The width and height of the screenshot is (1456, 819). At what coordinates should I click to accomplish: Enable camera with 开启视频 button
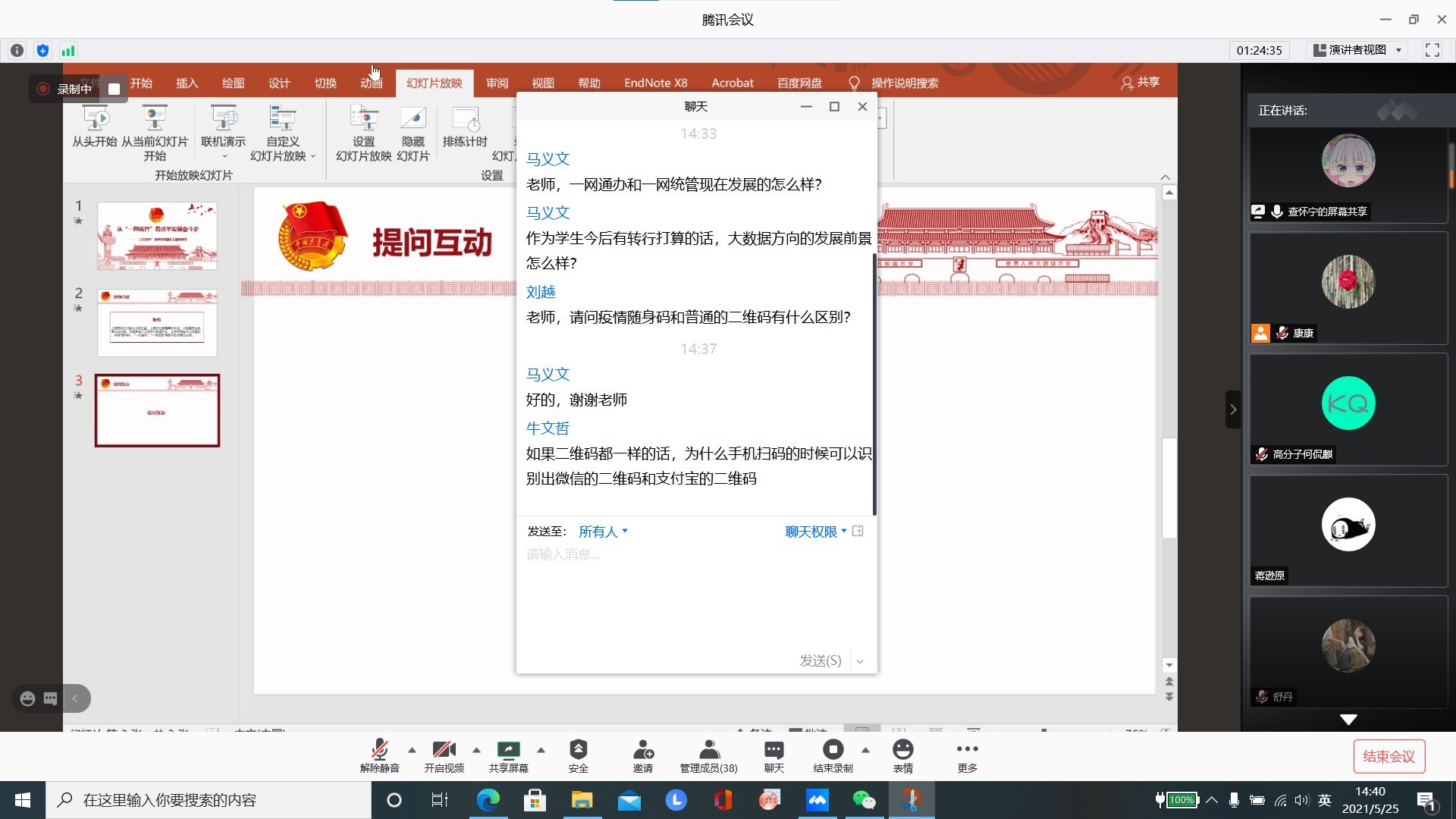pyautogui.click(x=444, y=756)
